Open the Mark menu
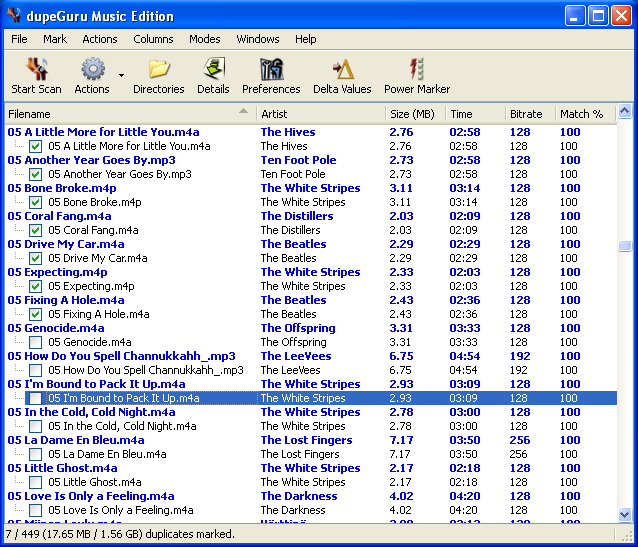The image size is (638, 547). (x=54, y=39)
